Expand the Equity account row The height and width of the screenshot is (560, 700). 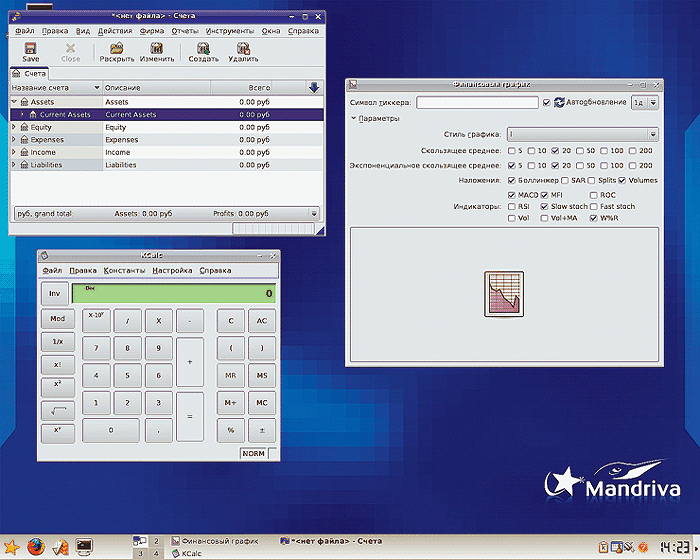coord(14,127)
